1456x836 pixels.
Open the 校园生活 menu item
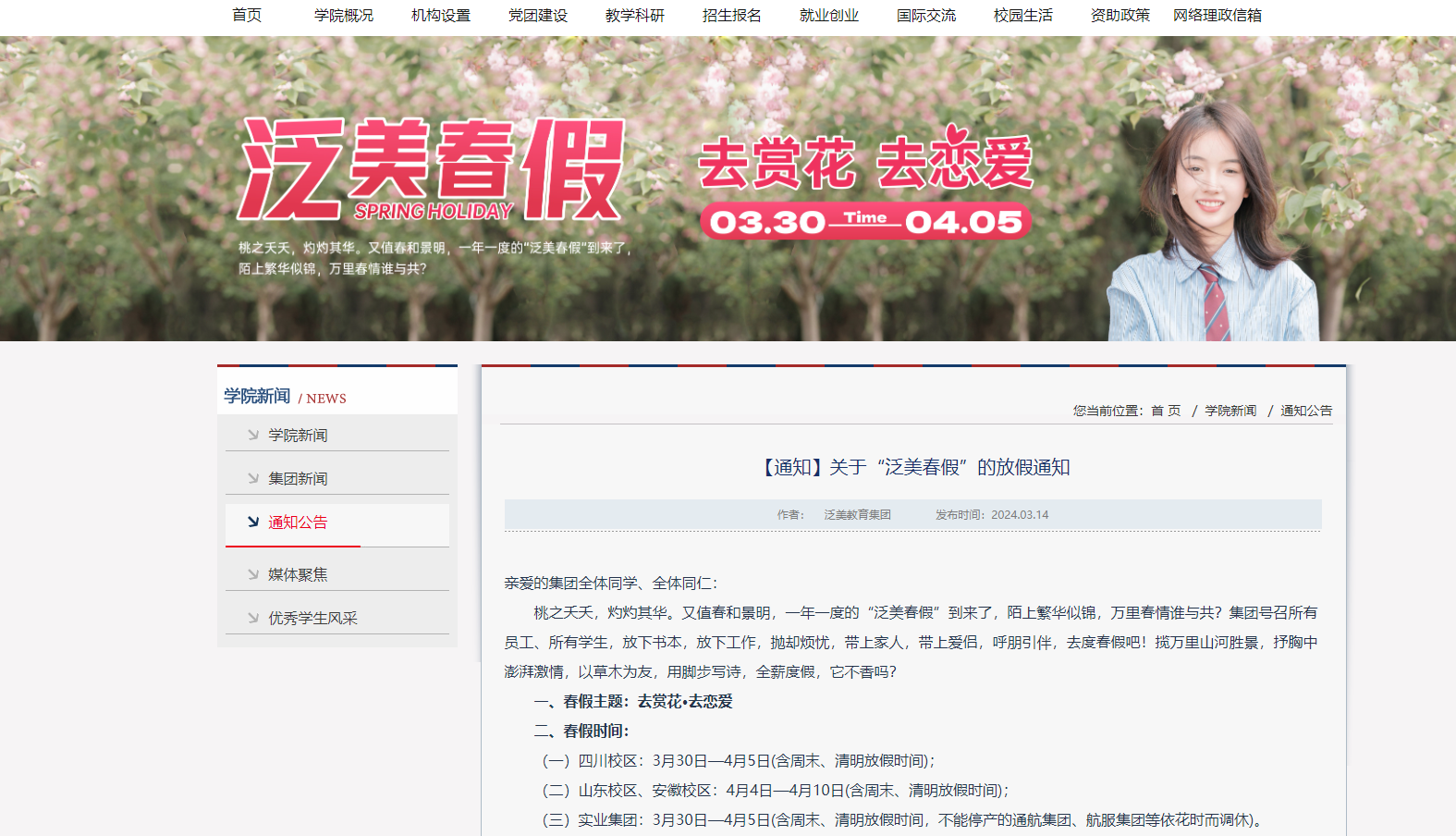pos(1023,15)
